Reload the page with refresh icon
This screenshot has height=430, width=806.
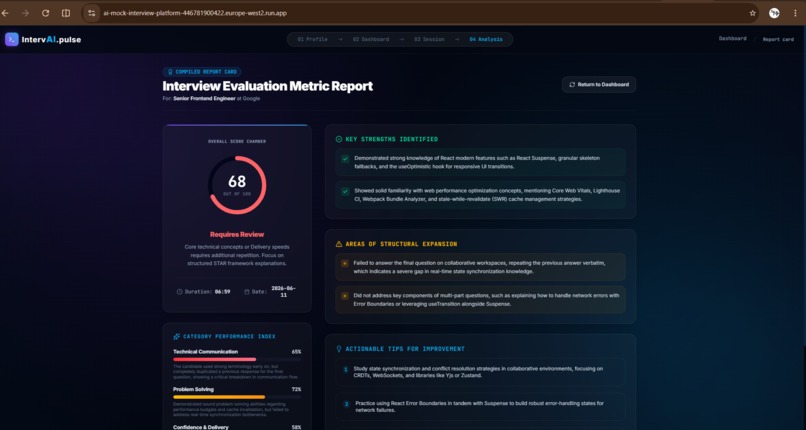tap(45, 13)
